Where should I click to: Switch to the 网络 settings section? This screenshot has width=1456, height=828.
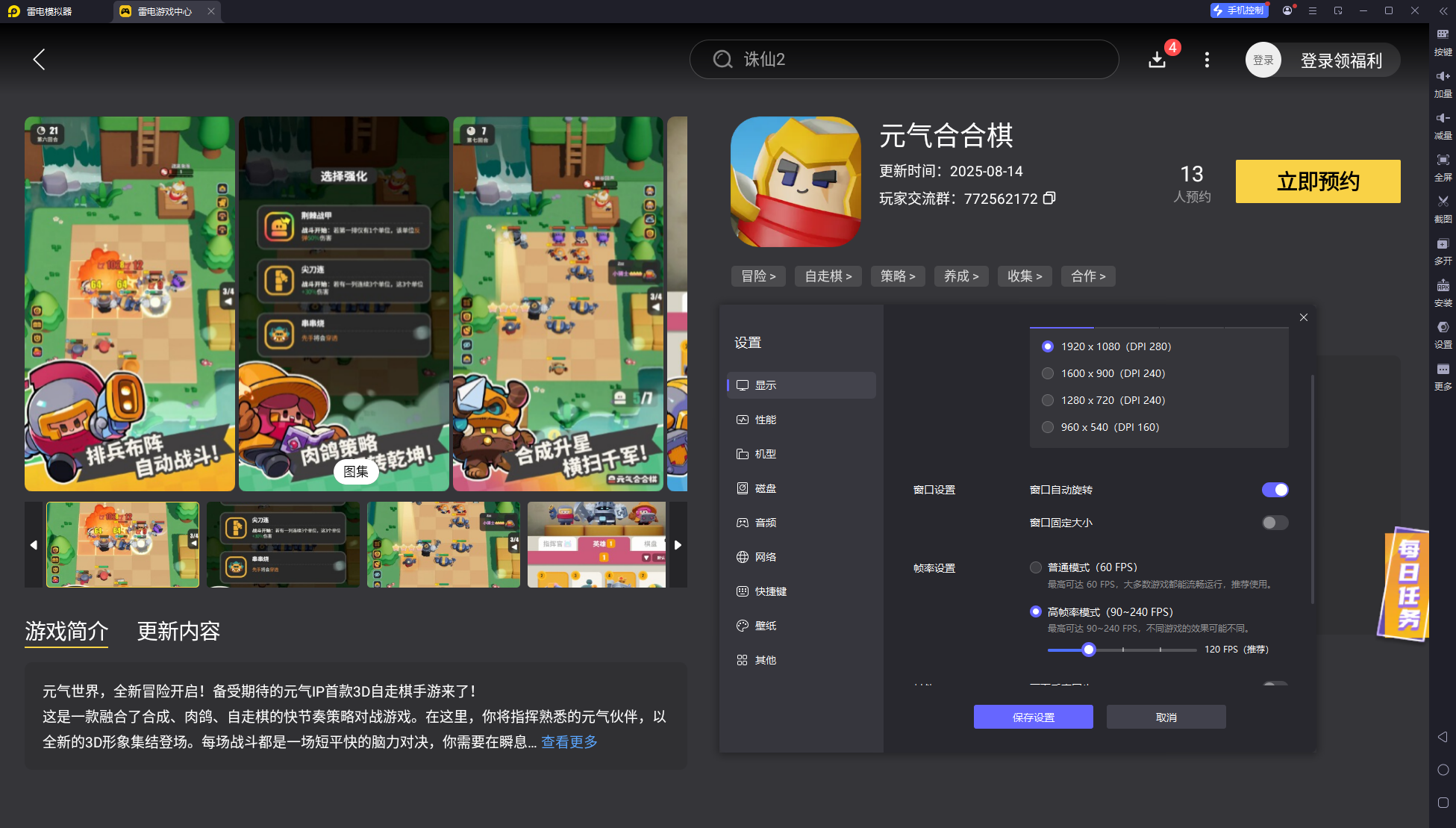pyautogui.click(x=765, y=557)
